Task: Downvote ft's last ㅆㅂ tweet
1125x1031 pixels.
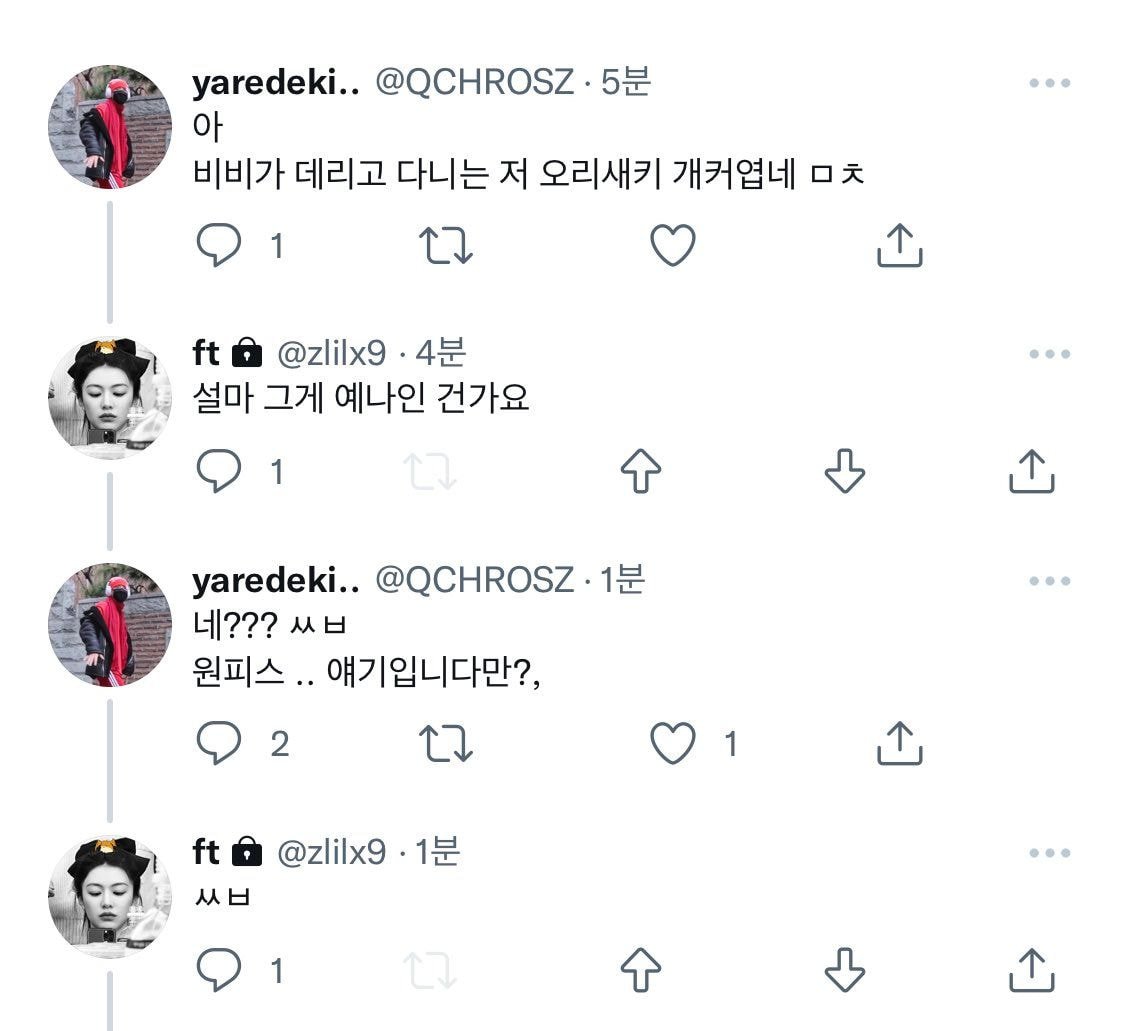Action: pyautogui.click(x=844, y=969)
